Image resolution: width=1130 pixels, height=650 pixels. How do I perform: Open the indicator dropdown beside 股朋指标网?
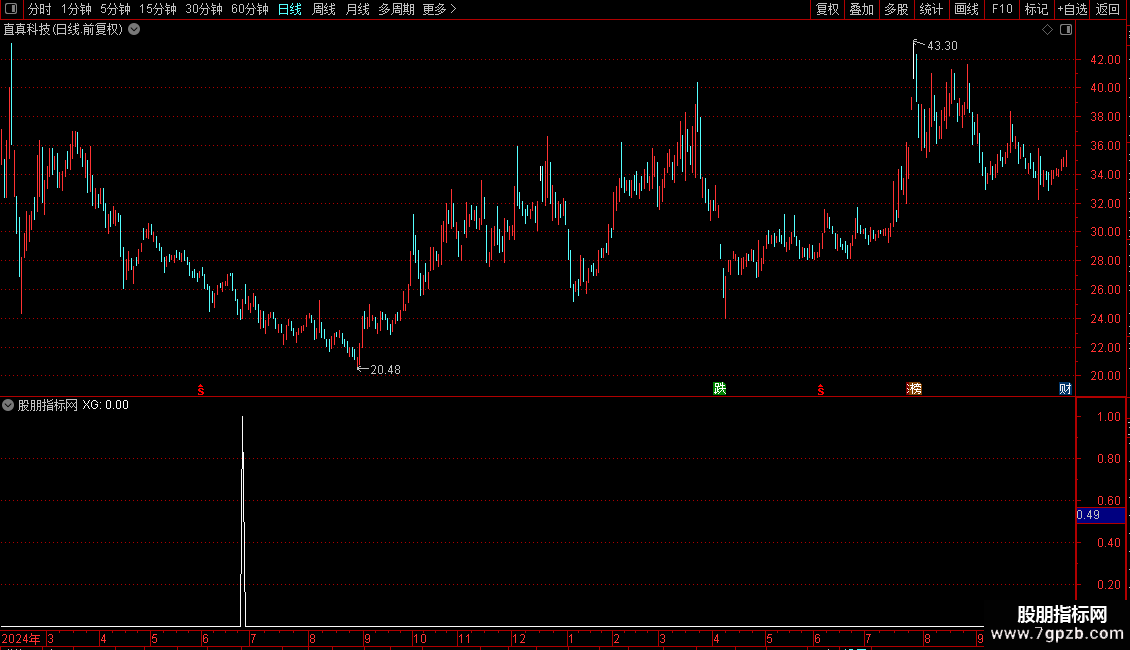click(8, 405)
